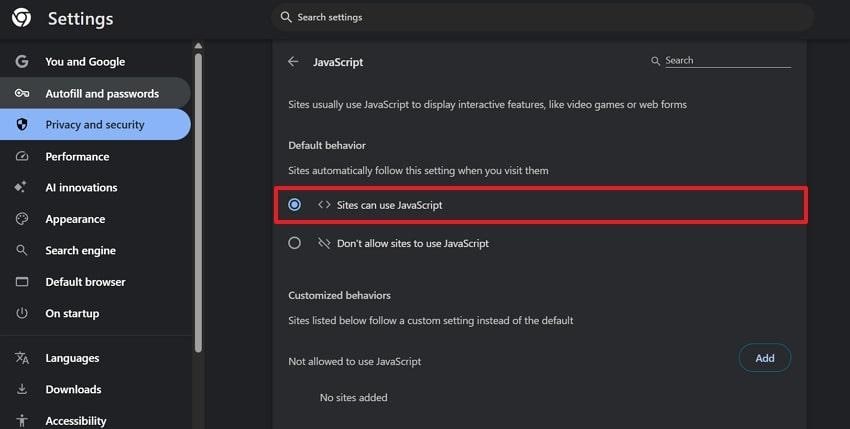
Task: Go to the Languages settings section
Action: (x=72, y=358)
